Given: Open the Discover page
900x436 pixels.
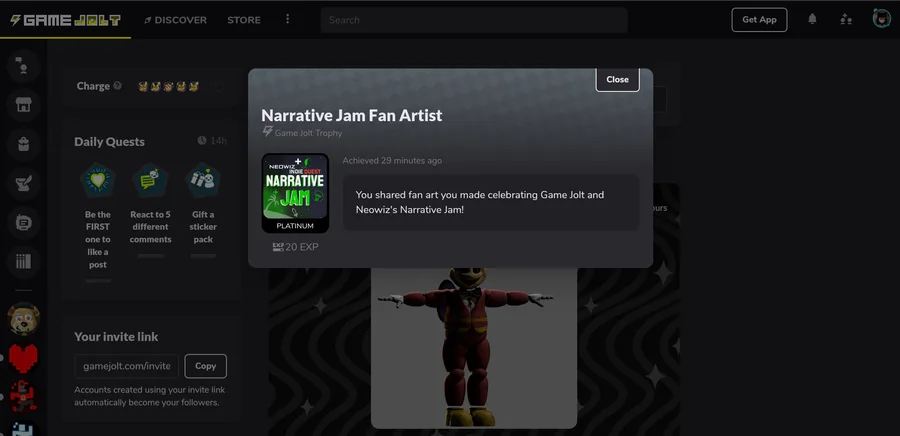Looking at the screenshot, I should 175,20.
